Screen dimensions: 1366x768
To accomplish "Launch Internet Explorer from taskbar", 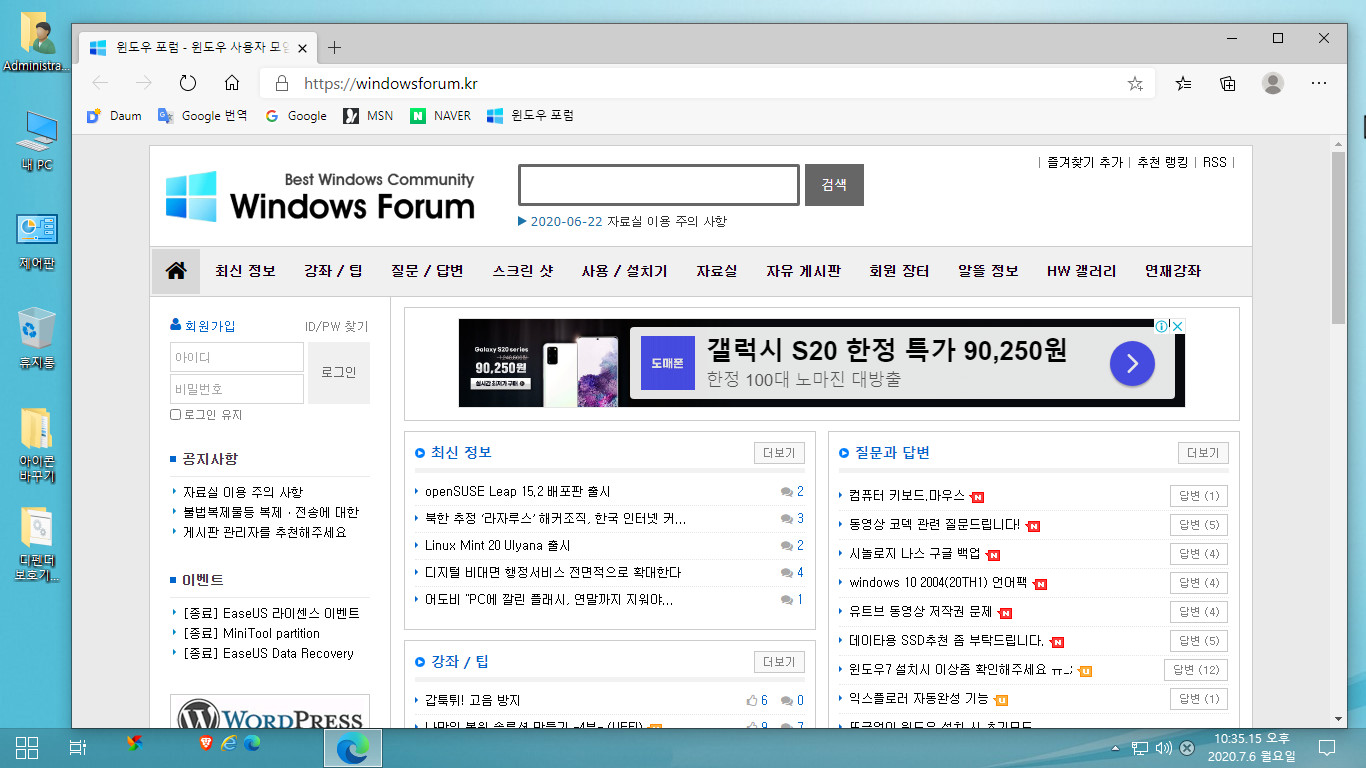I will coord(229,743).
